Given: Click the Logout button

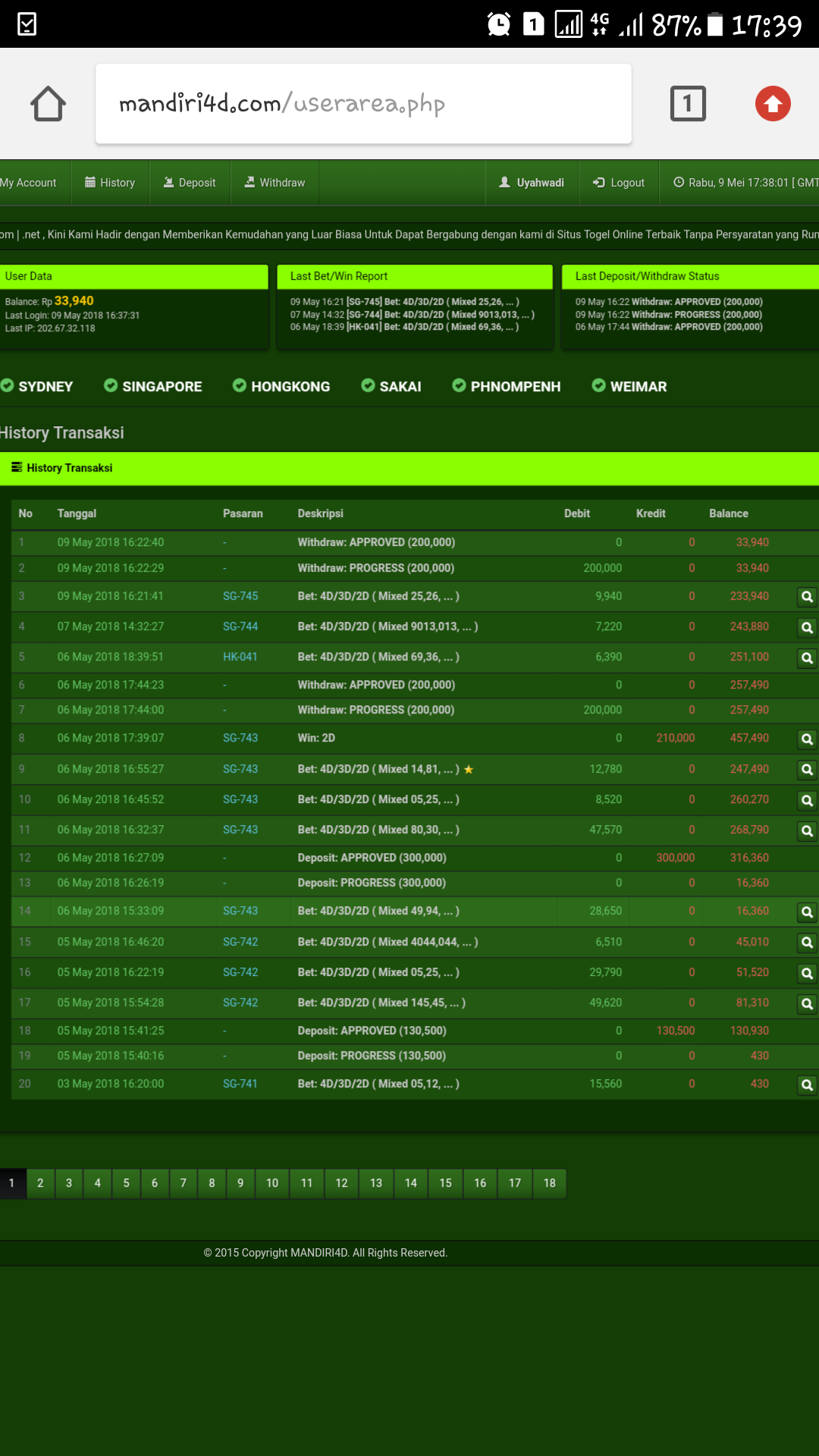Looking at the screenshot, I should pos(619,183).
